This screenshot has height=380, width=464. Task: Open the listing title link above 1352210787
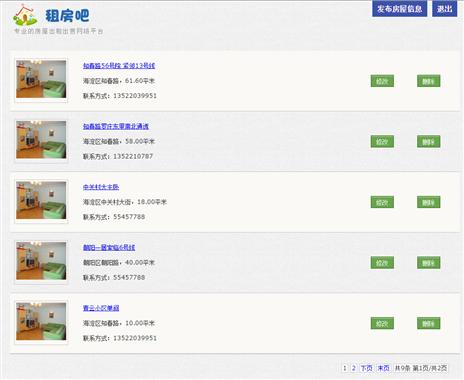pyautogui.click(x=116, y=126)
